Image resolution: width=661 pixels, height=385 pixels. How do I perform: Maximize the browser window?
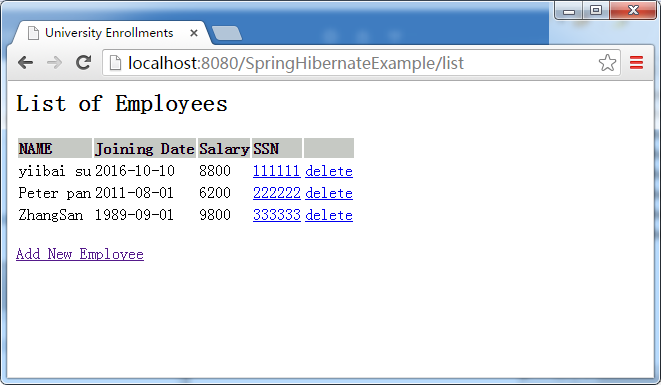pyautogui.click(x=596, y=11)
